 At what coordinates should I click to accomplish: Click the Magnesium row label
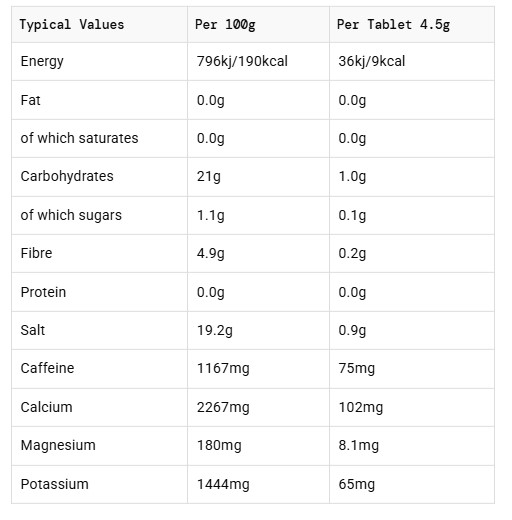pyautogui.click(x=58, y=446)
